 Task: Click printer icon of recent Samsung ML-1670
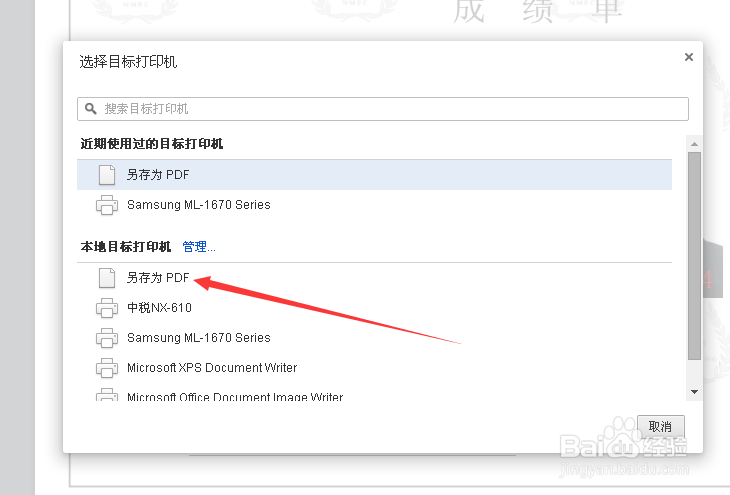(107, 205)
